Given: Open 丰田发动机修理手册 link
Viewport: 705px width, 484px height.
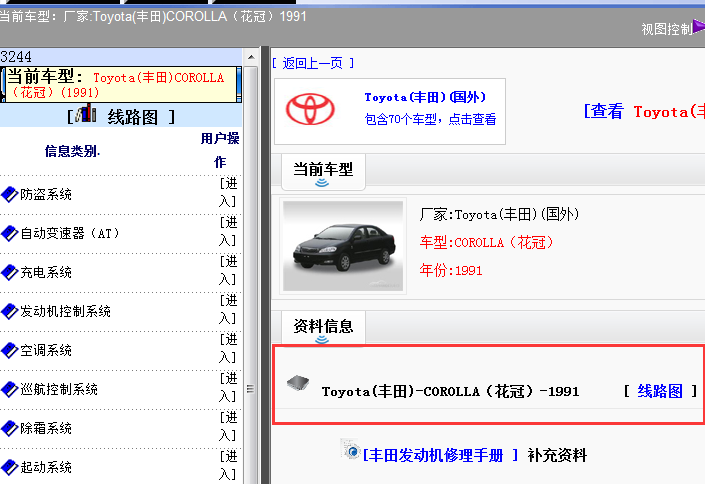Looking at the screenshot, I should click(x=441, y=456).
